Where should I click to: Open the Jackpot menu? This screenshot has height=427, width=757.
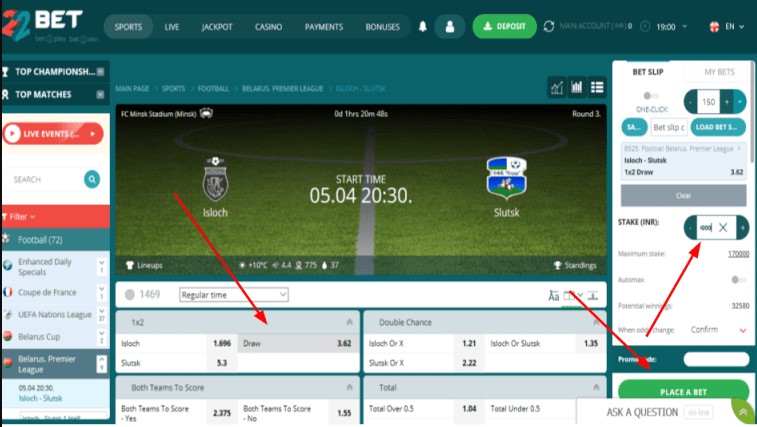[x=217, y=27]
